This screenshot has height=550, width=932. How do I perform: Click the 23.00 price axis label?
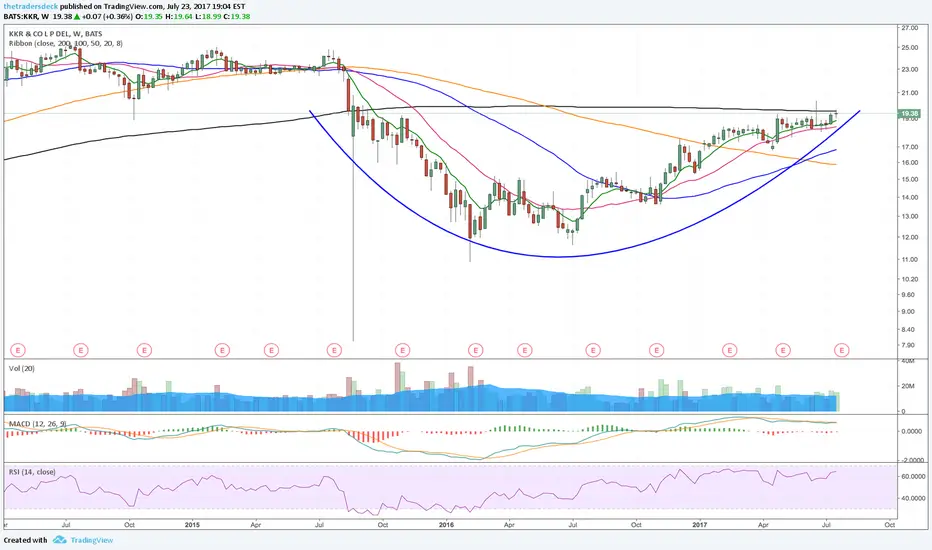pos(909,70)
